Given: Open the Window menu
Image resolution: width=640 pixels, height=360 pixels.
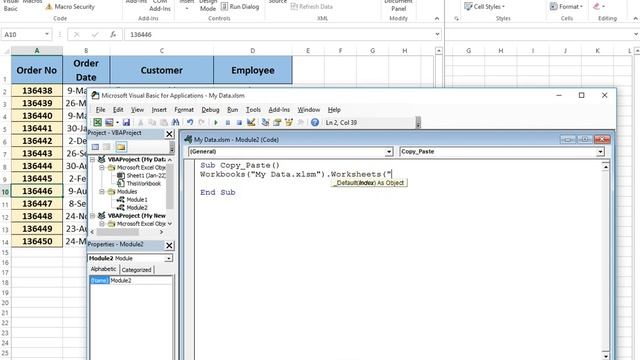Looking at the screenshot, I should pyautogui.click(x=309, y=110).
